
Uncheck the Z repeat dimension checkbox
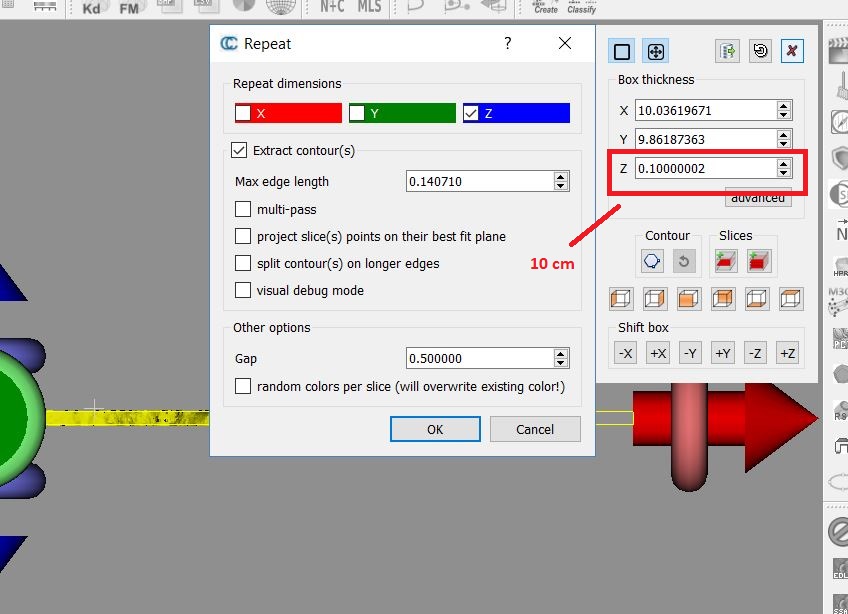tap(471, 114)
